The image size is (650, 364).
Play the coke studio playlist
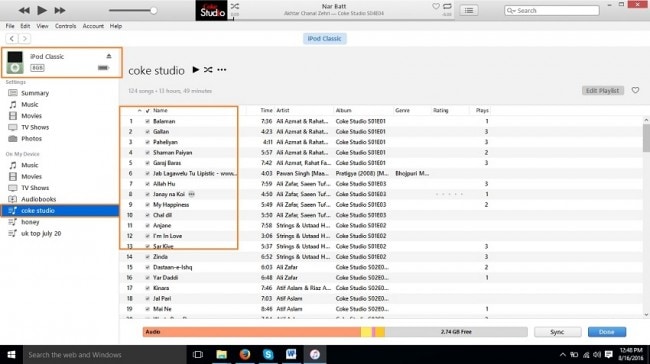pos(196,69)
